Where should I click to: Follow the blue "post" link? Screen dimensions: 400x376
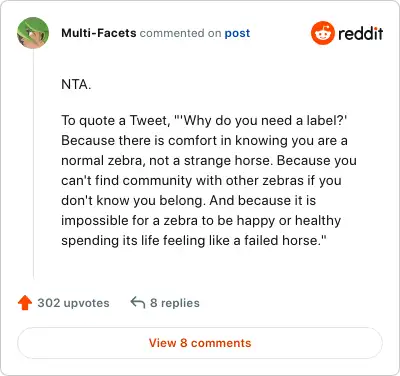coord(237,33)
